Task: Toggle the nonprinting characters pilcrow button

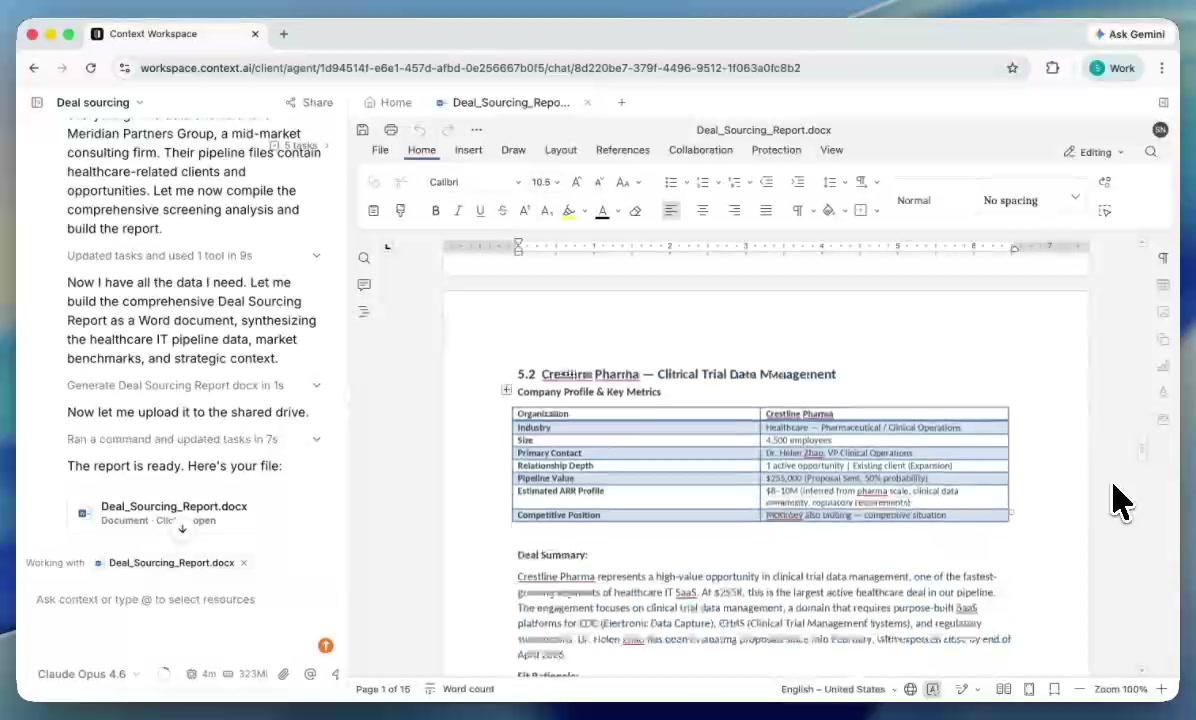Action: click(861, 182)
